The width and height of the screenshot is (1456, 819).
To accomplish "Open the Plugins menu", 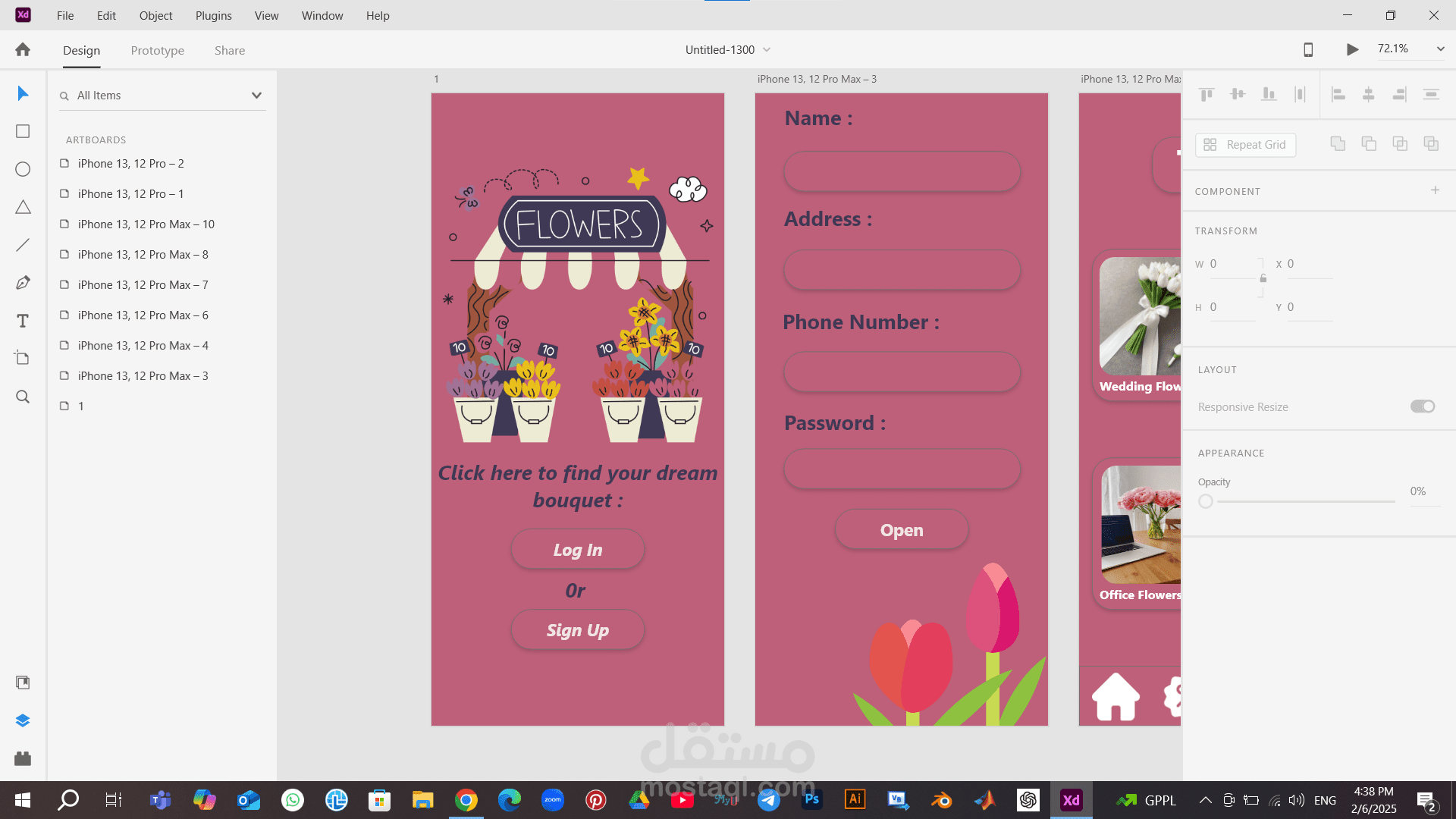I will point(213,15).
